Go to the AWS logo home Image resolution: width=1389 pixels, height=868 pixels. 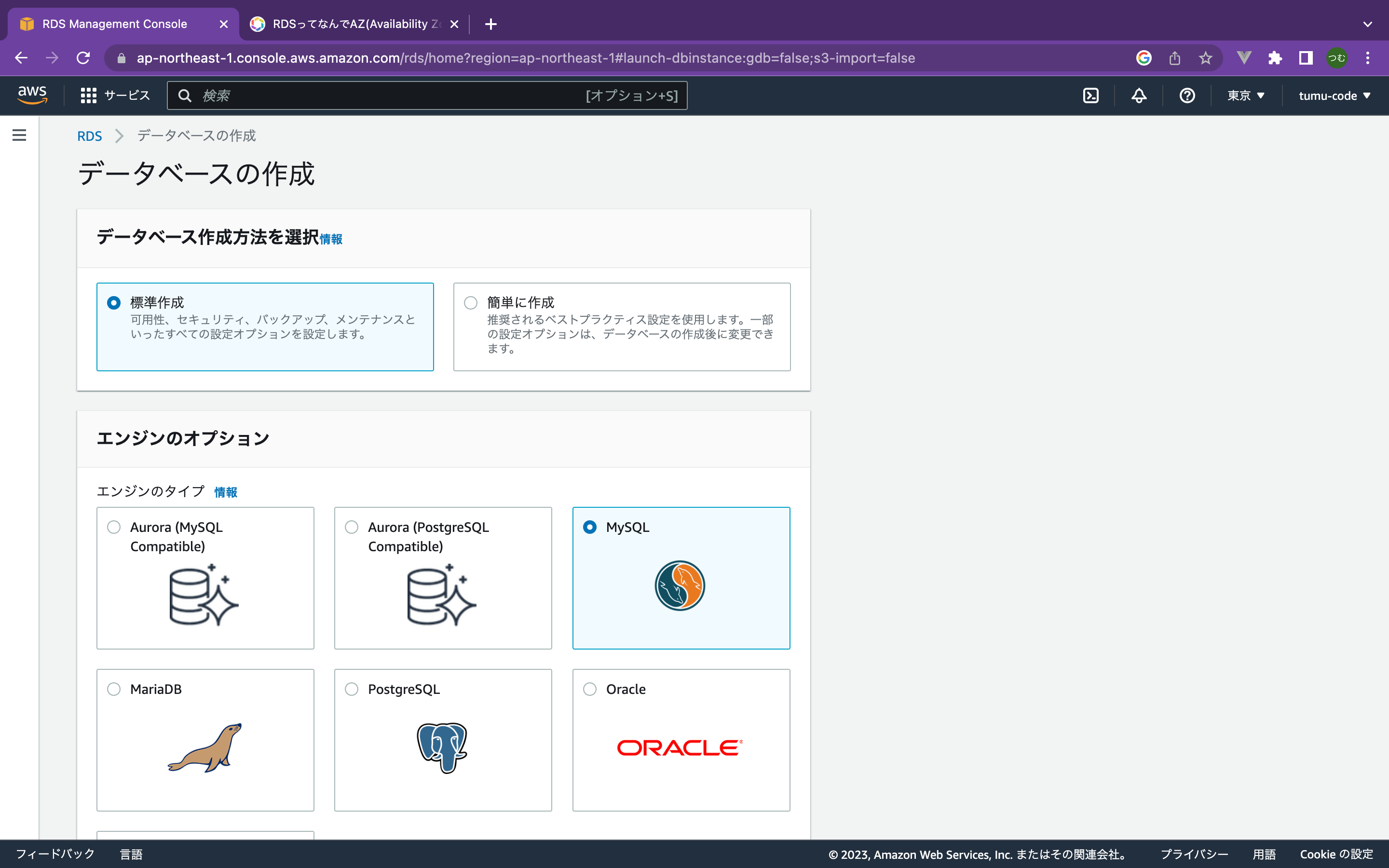click(x=32, y=95)
